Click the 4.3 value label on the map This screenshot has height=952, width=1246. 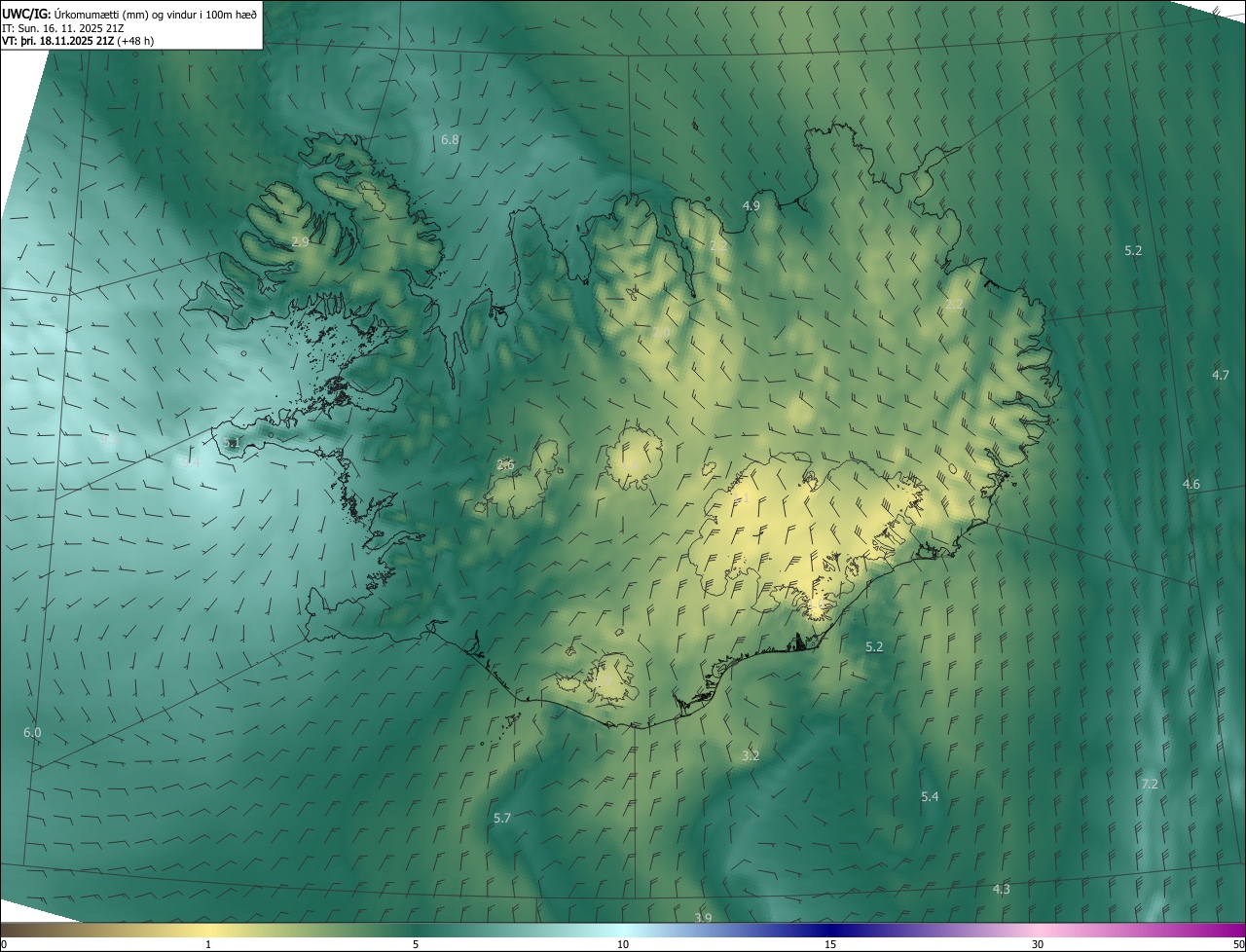pyautogui.click(x=1001, y=890)
